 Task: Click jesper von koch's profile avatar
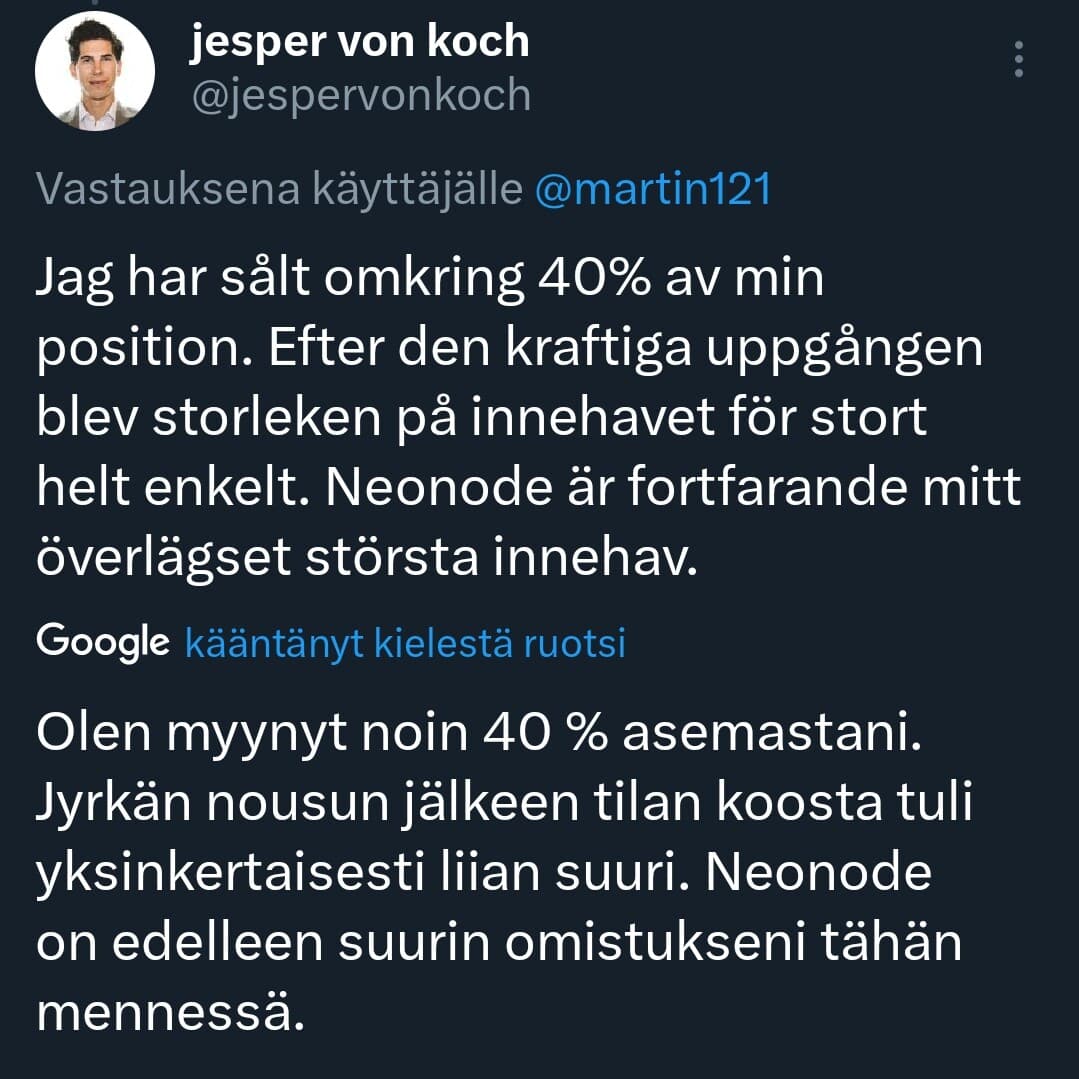(95, 72)
